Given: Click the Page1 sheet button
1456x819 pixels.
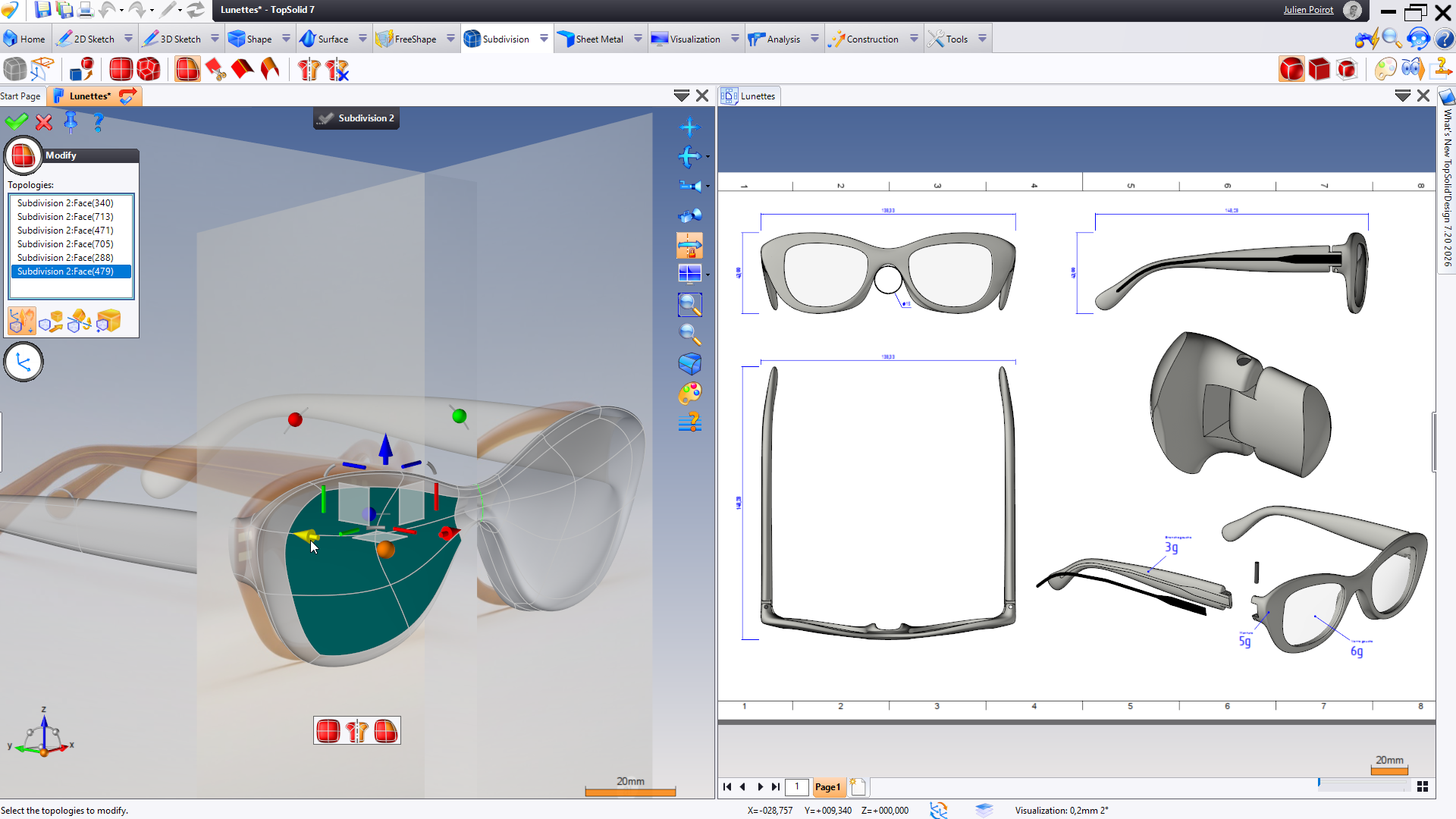Looking at the screenshot, I should (827, 787).
